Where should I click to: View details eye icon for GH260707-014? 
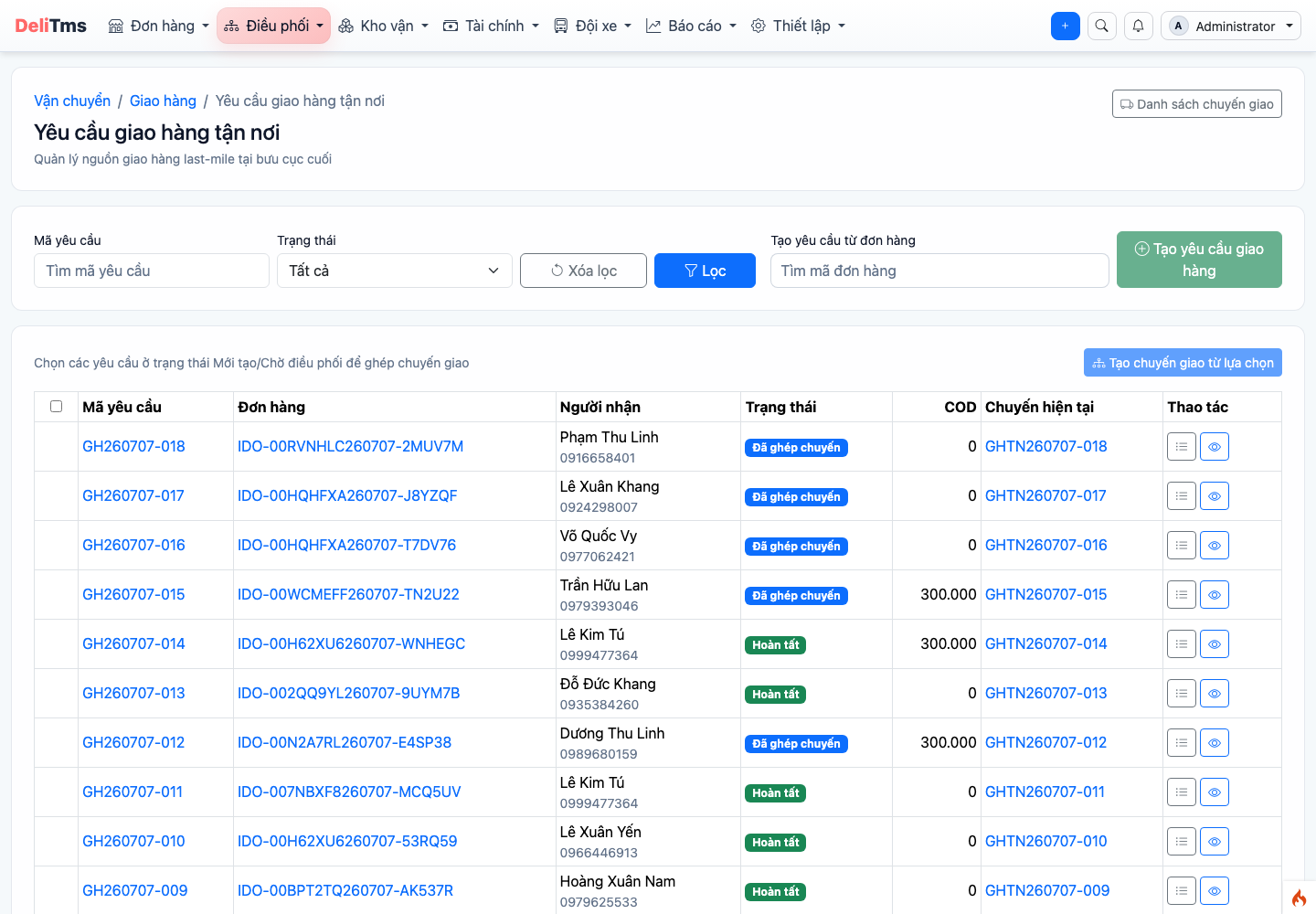[x=1215, y=644]
